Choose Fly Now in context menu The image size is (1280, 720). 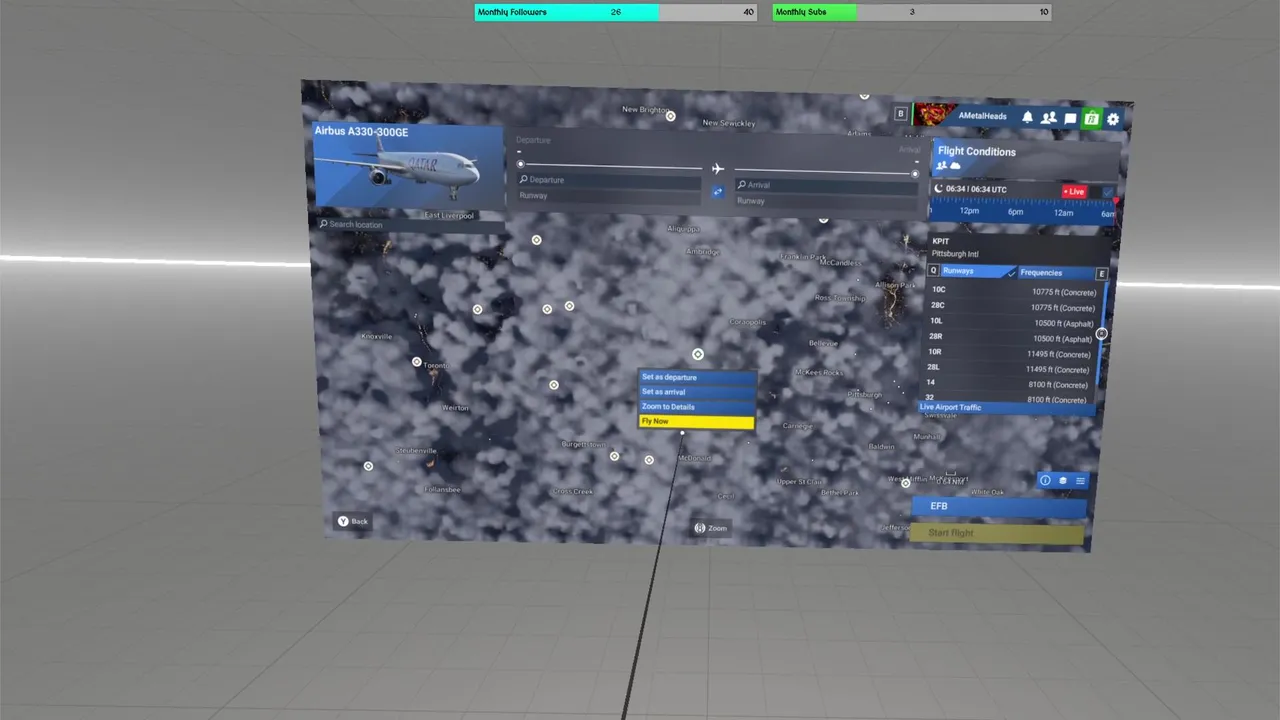click(696, 422)
